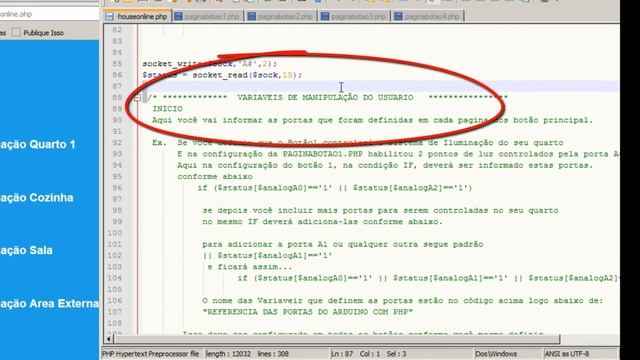Click the lines : 308 status entry
Viewport: 640px width, 360px height.
[x=273, y=354]
